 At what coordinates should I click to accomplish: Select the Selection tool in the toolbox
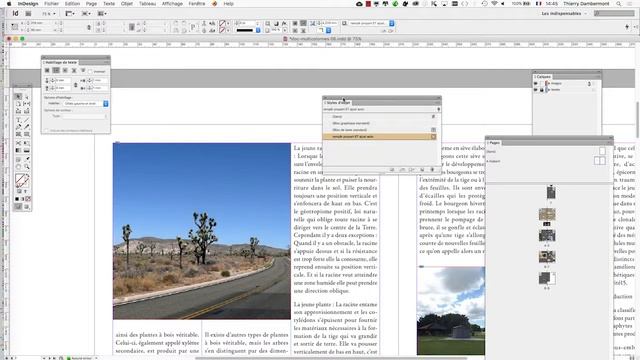[18, 97]
